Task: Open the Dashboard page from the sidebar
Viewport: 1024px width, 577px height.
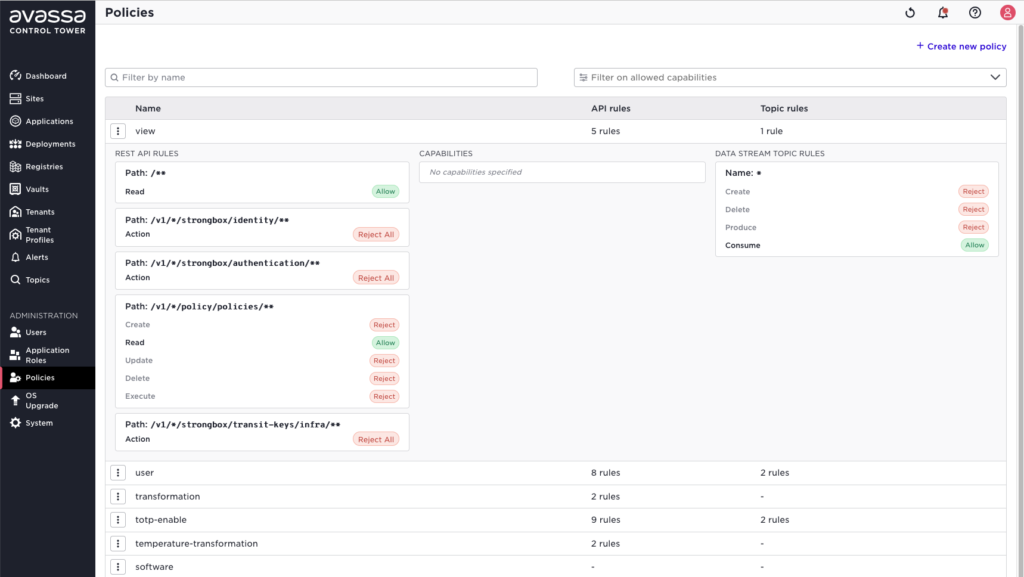Action: tap(44, 75)
